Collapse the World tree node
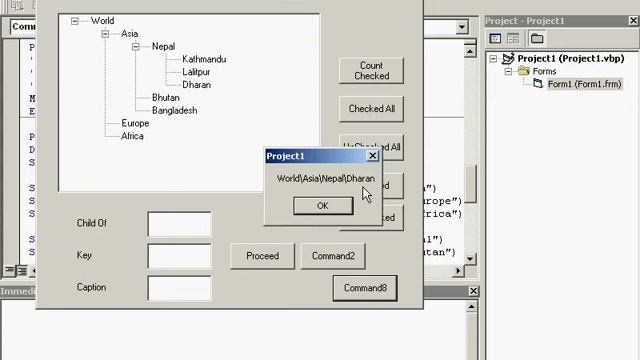The image size is (640, 360). pyautogui.click(x=75, y=21)
